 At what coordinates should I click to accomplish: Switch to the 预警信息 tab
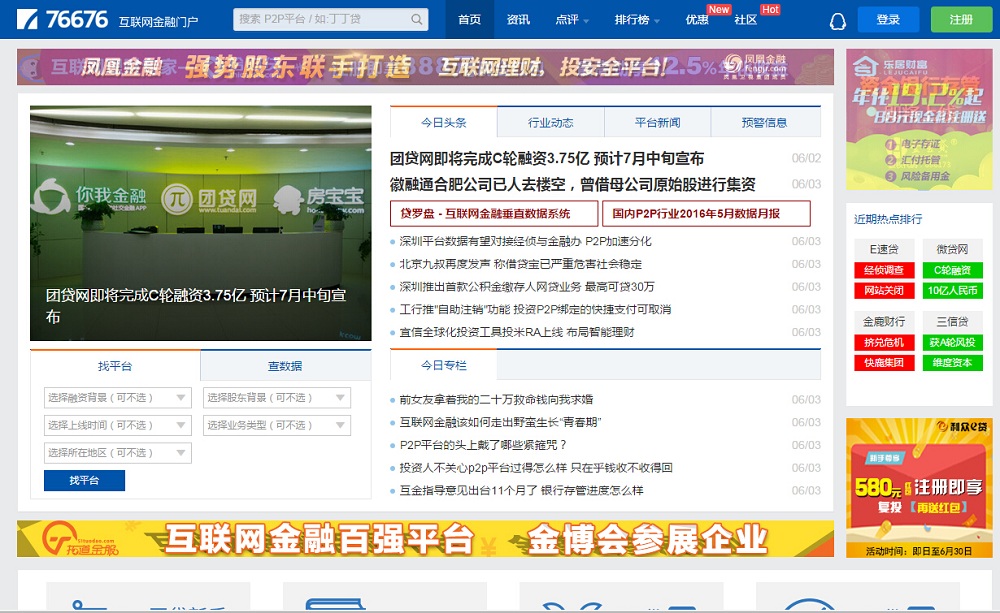(765, 122)
